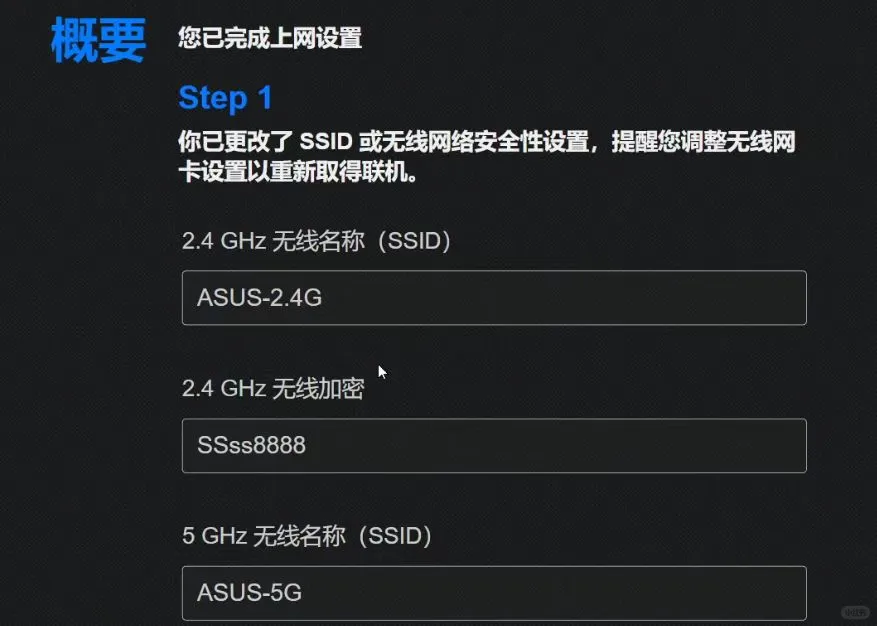The width and height of the screenshot is (877, 626).
Task: Click the number 1 in the Step heading
Action: point(264,98)
